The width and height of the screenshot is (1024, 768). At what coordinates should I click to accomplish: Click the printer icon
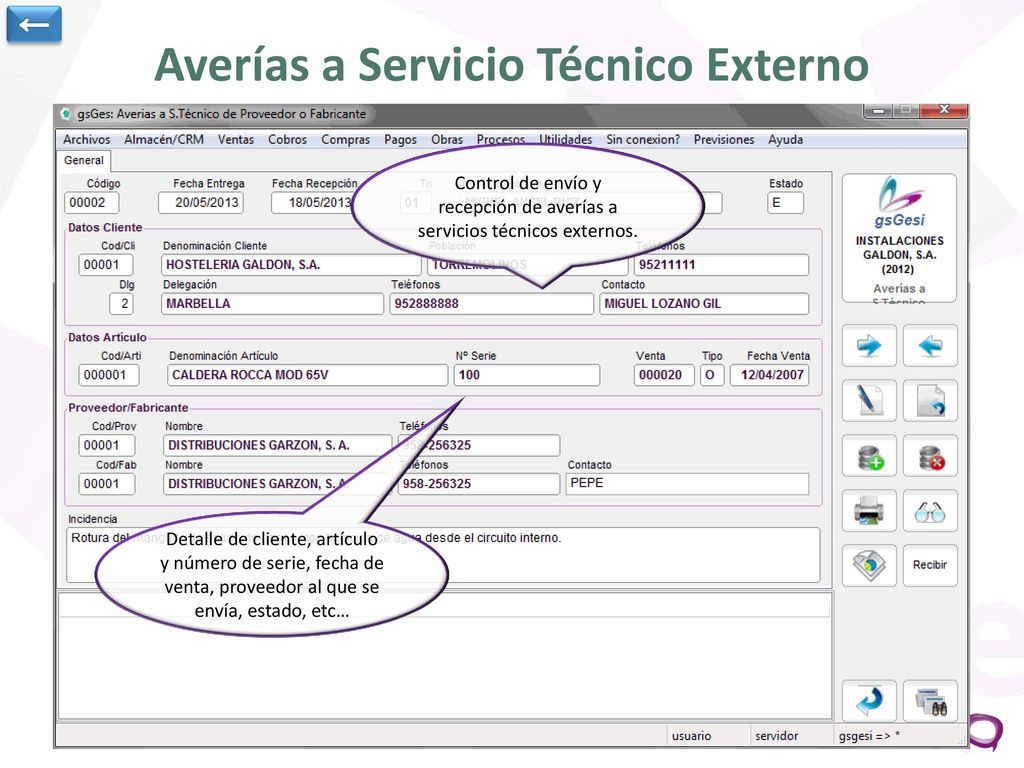[x=869, y=511]
